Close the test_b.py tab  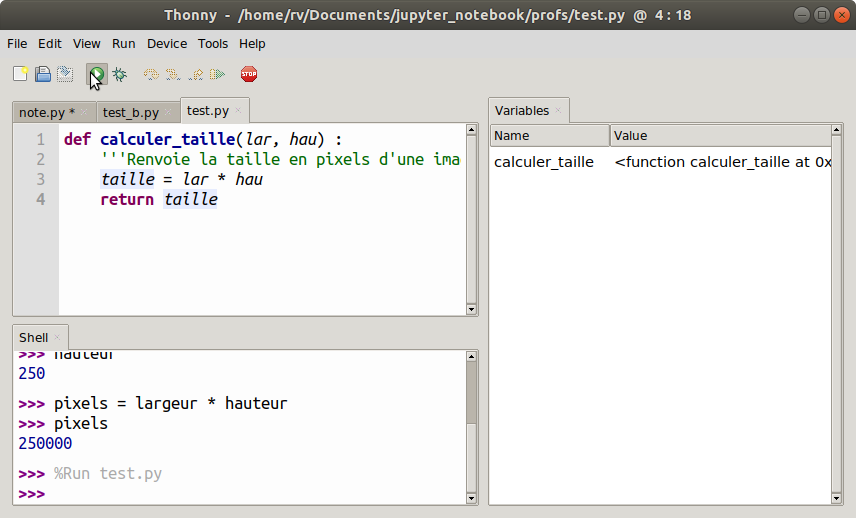(168, 112)
